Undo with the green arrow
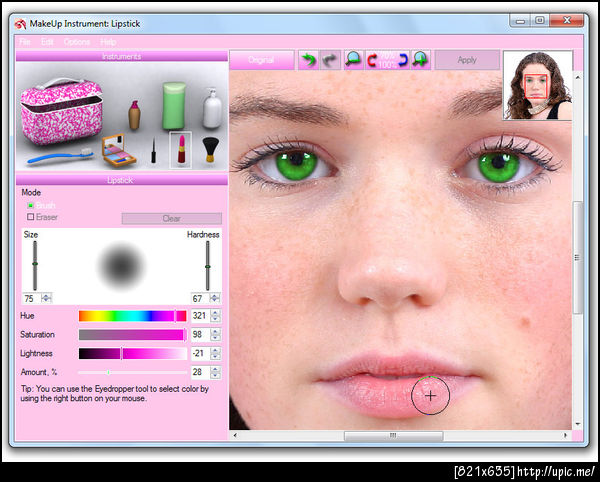 [308, 60]
